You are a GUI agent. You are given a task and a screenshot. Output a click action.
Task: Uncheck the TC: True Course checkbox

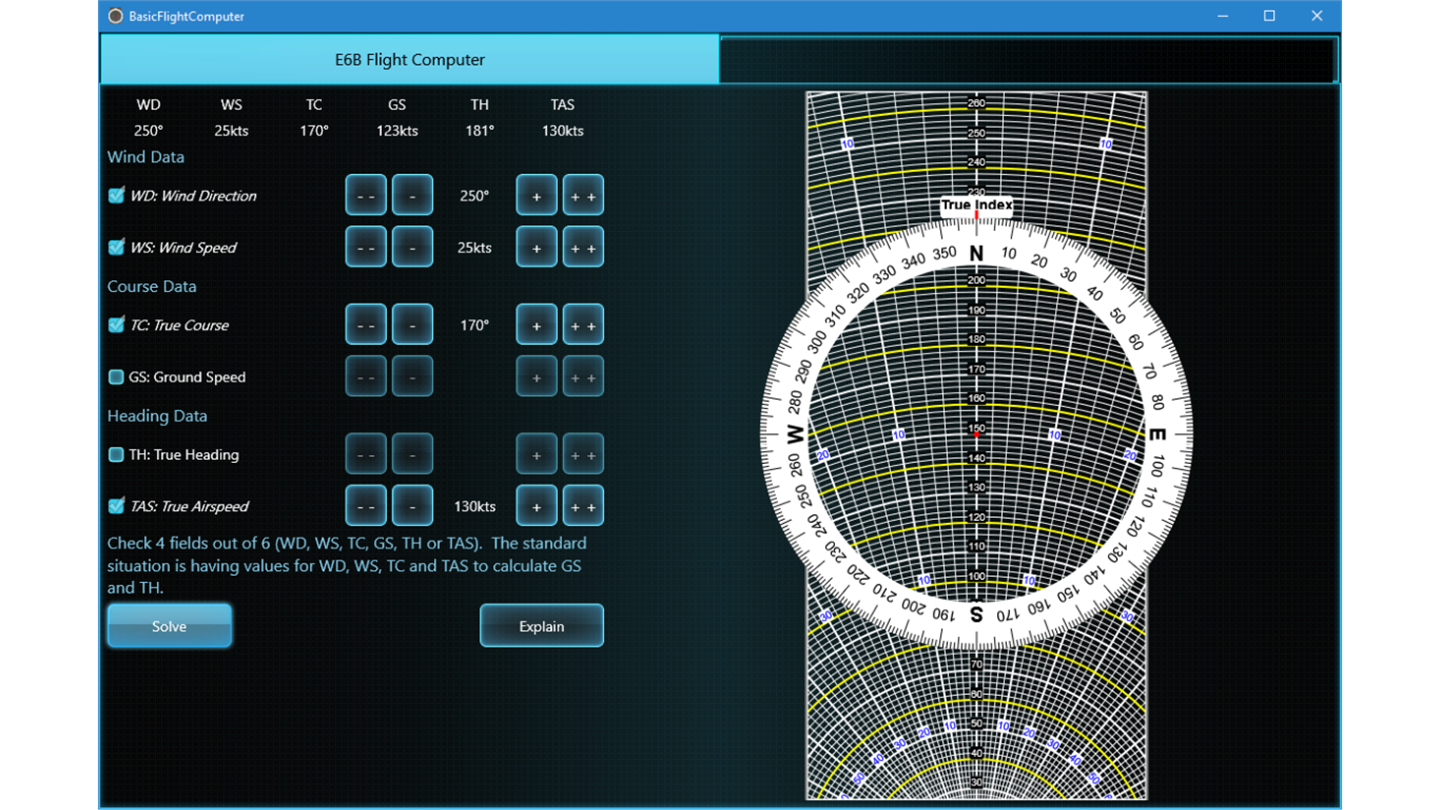click(x=116, y=325)
